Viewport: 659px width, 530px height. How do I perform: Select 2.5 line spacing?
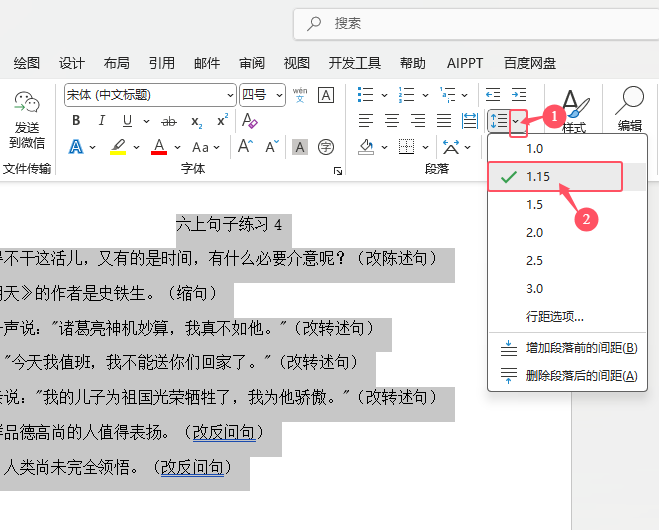[x=567, y=261]
